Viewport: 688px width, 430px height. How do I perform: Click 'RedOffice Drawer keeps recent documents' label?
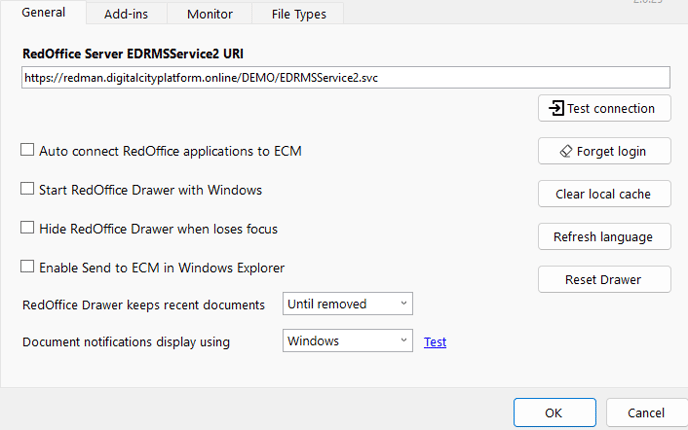pyautogui.click(x=143, y=305)
